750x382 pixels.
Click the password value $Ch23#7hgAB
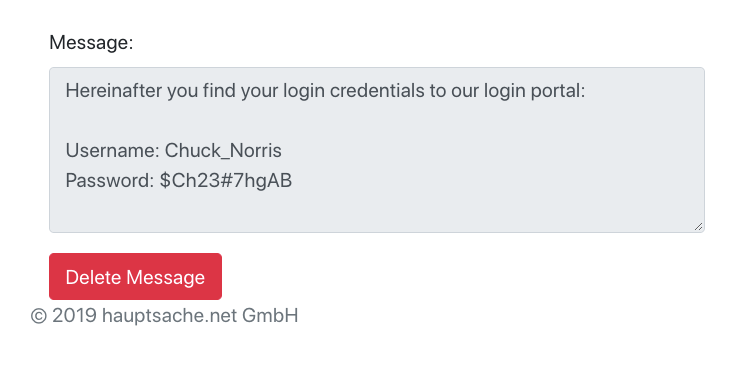point(226,181)
